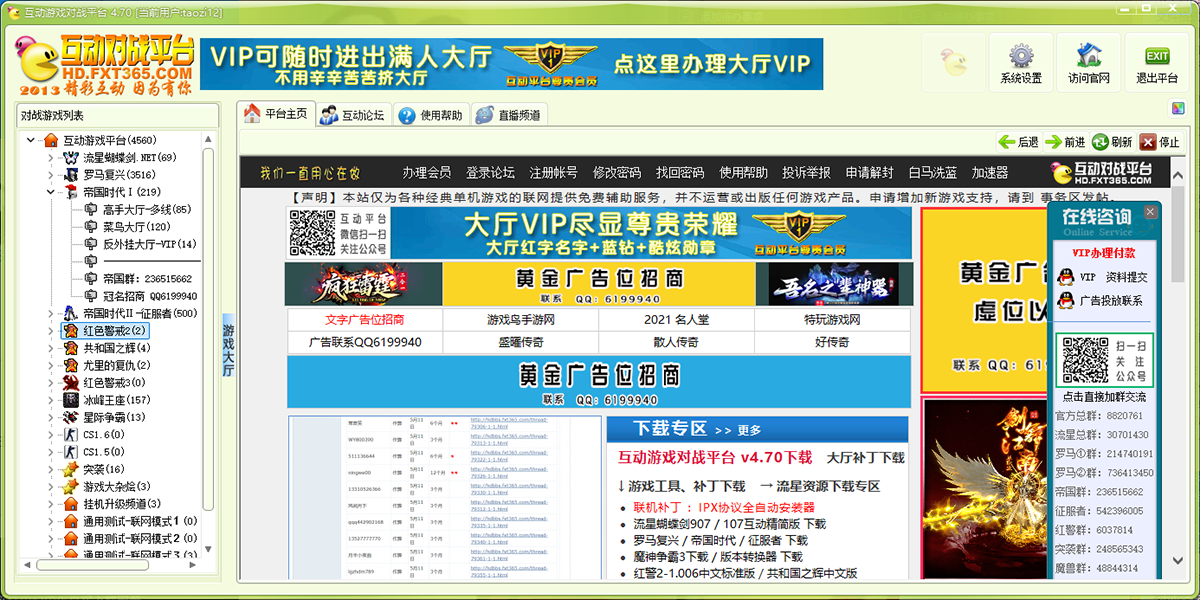The width and height of the screenshot is (1200, 600).
Task: Collapse the 互动游戏平台(4560) root node
Action: (x=31, y=140)
